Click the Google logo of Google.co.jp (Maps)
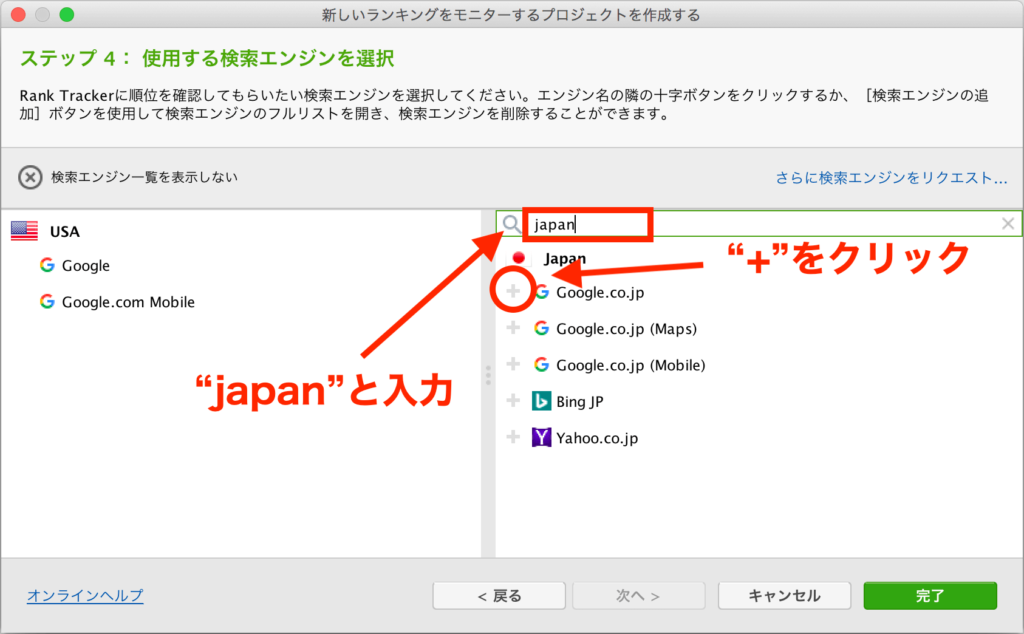The height and width of the screenshot is (634, 1024). pyautogui.click(x=541, y=328)
